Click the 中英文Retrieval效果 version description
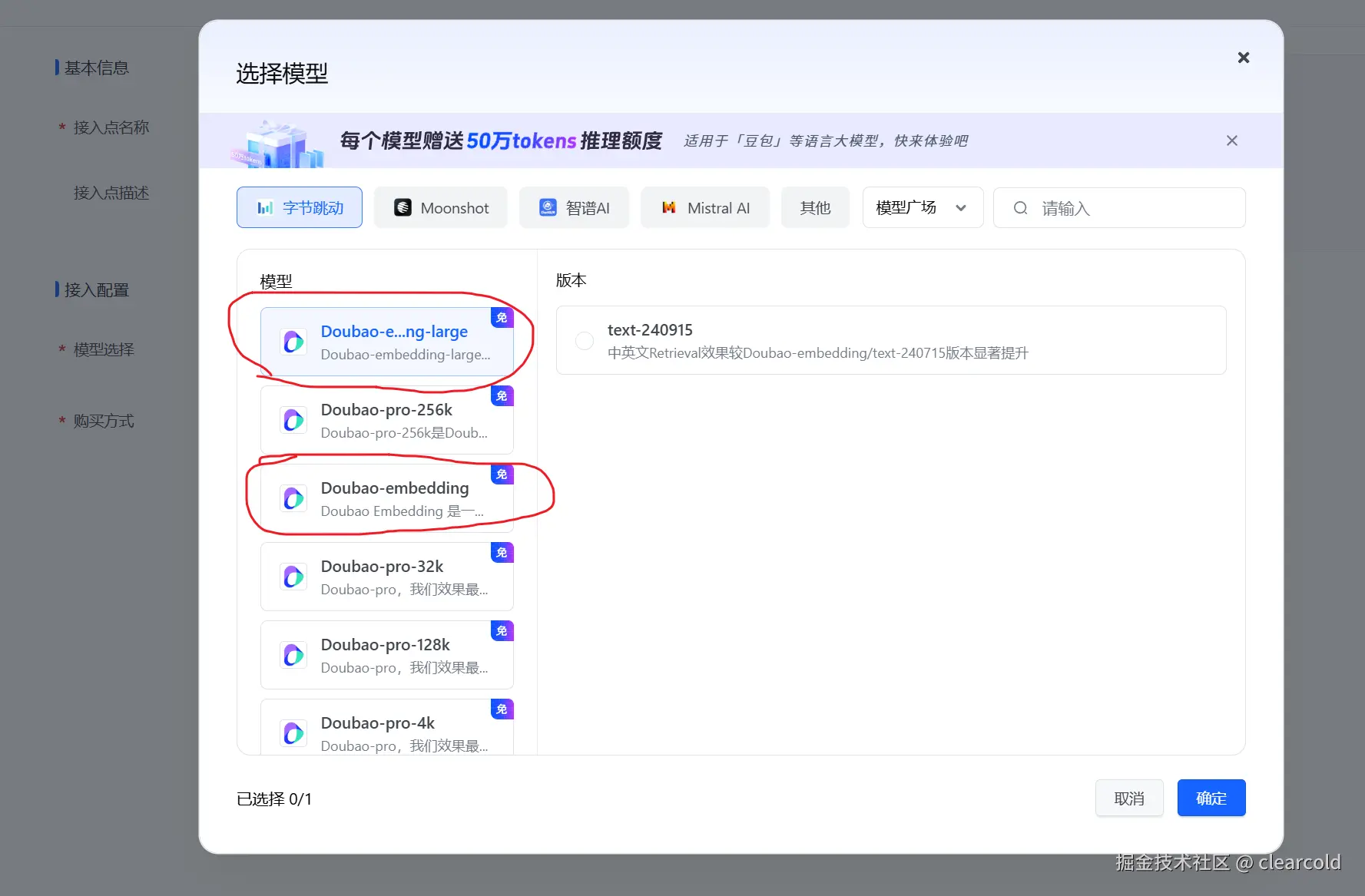 [x=818, y=353]
